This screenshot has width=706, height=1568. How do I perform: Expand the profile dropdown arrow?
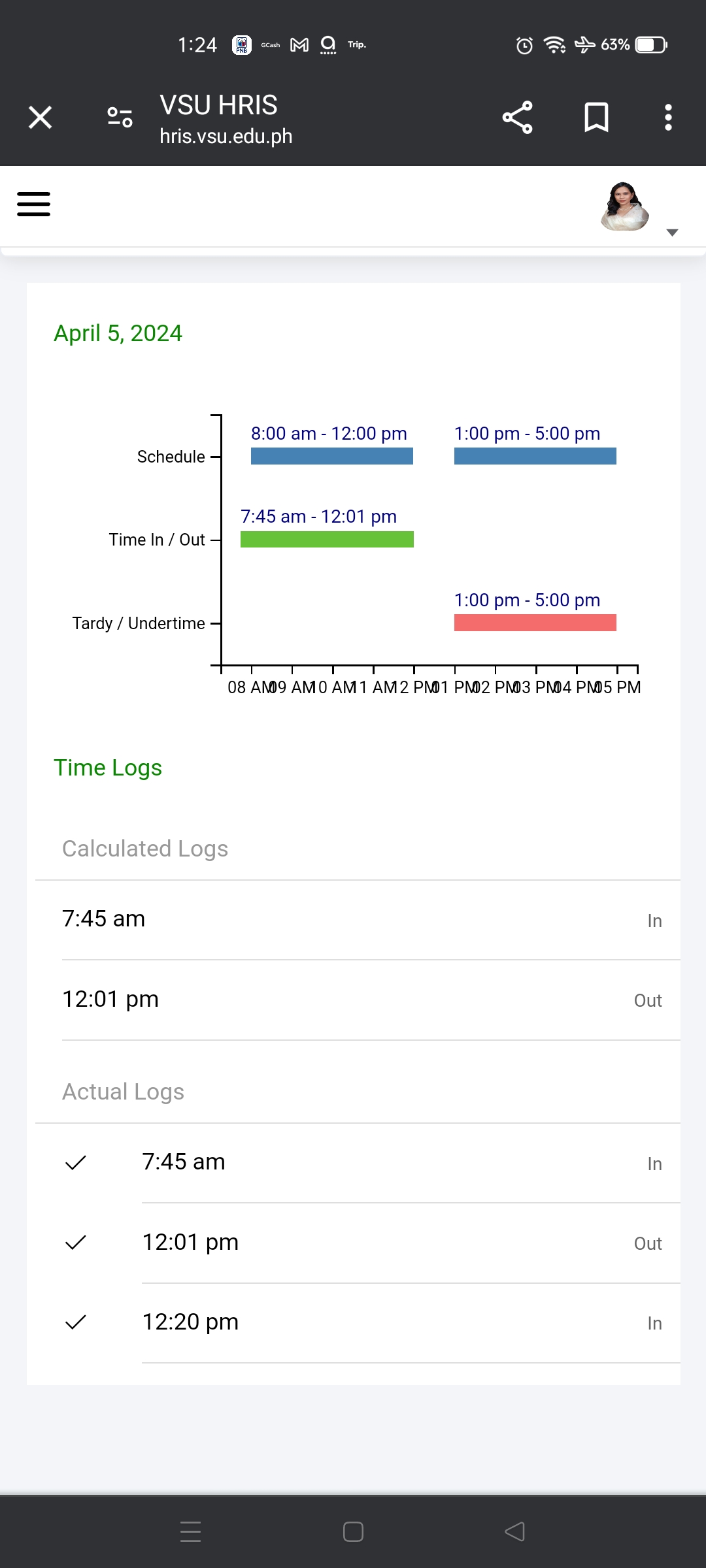click(x=672, y=233)
